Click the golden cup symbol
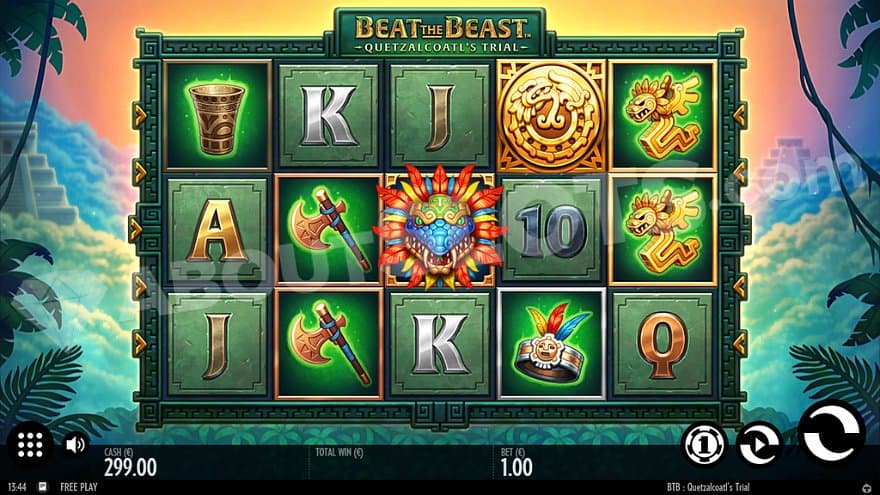Screen dimensions: 880x495 coord(217,116)
